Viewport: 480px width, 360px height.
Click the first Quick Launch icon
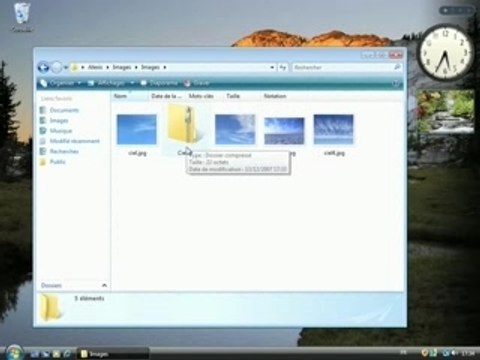(x=34, y=354)
